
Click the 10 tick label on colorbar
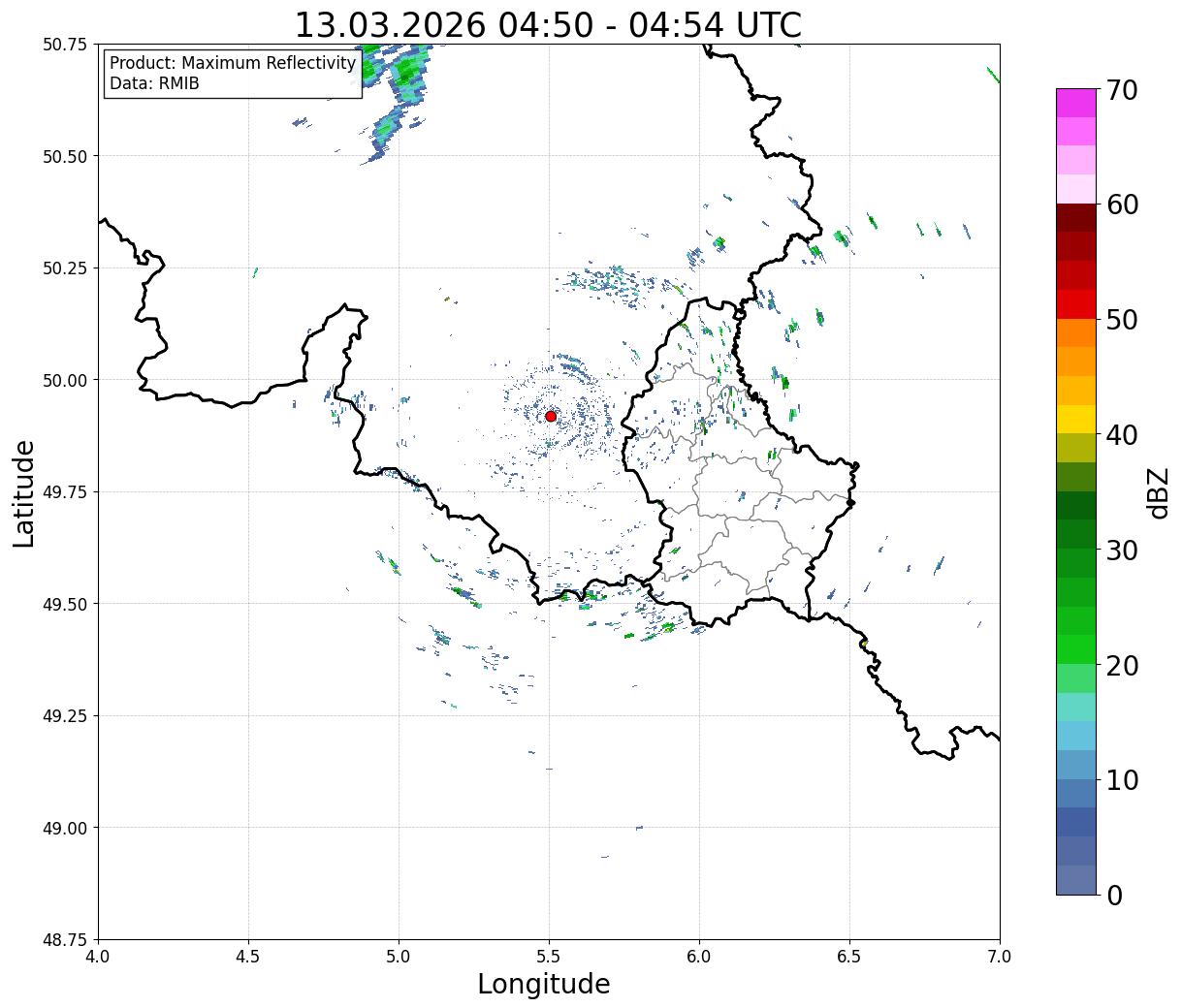(1122, 780)
